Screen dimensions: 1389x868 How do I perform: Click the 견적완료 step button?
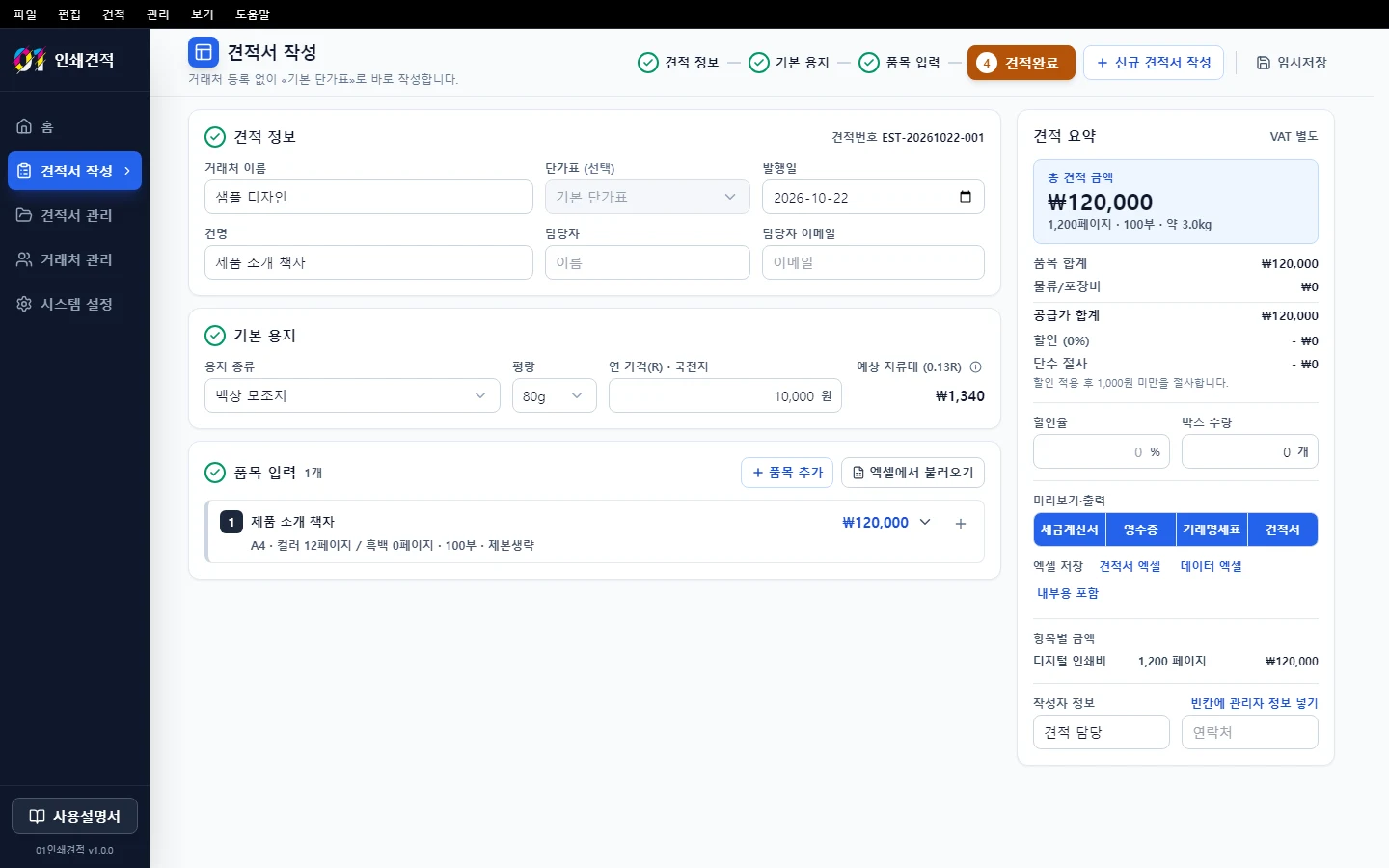[1021, 63]
